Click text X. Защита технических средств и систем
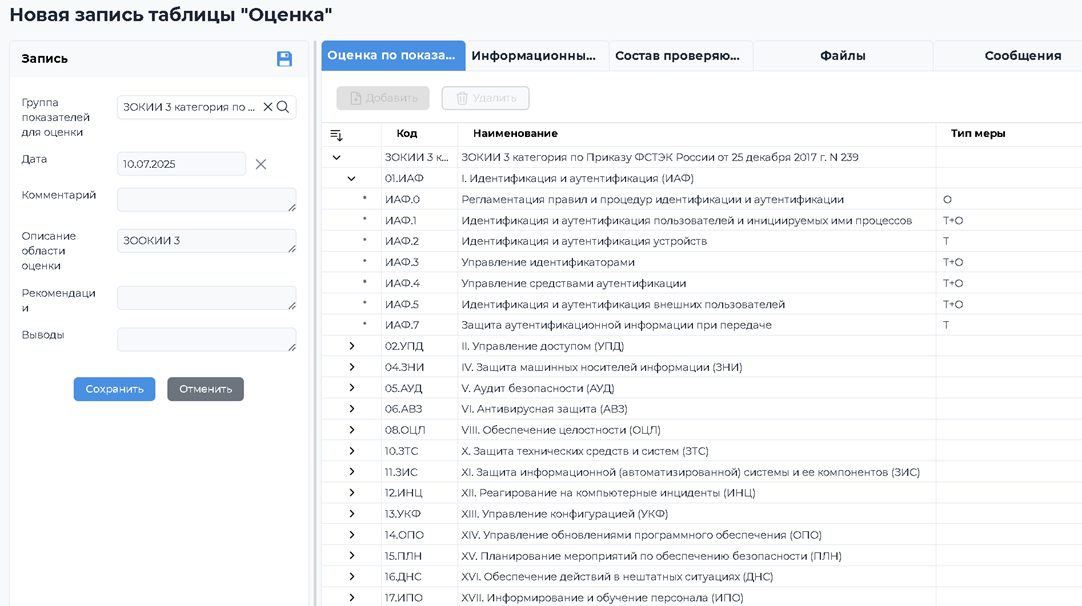This screenshot has width=1082, height=606. (x=584, y=451)
